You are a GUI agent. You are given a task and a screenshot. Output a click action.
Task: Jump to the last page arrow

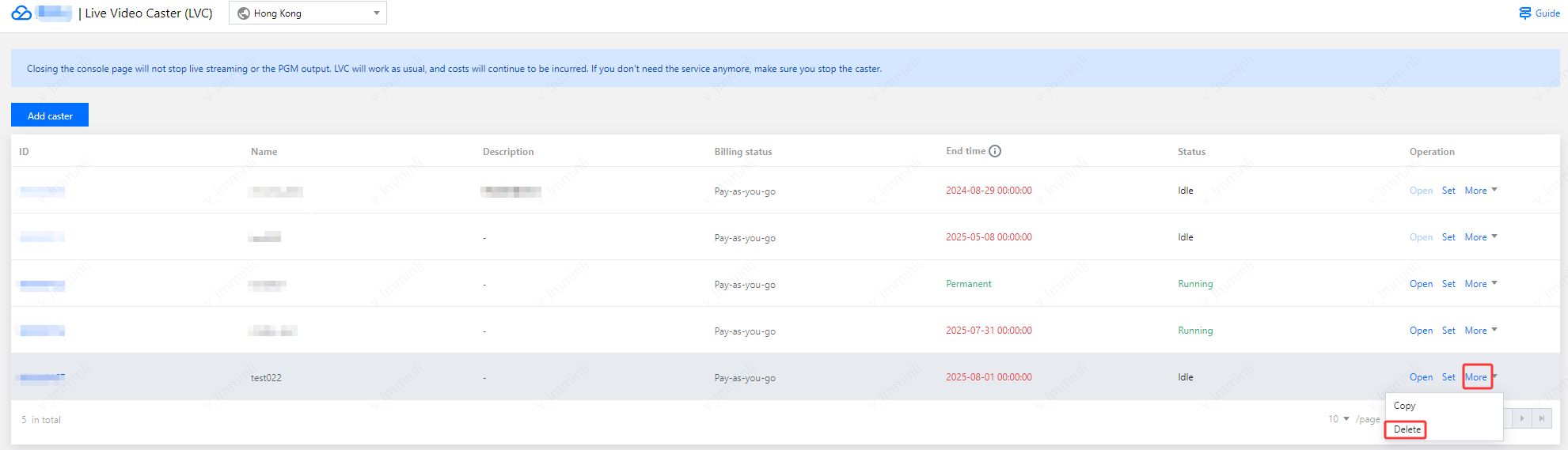click(x=1541, y=418)
